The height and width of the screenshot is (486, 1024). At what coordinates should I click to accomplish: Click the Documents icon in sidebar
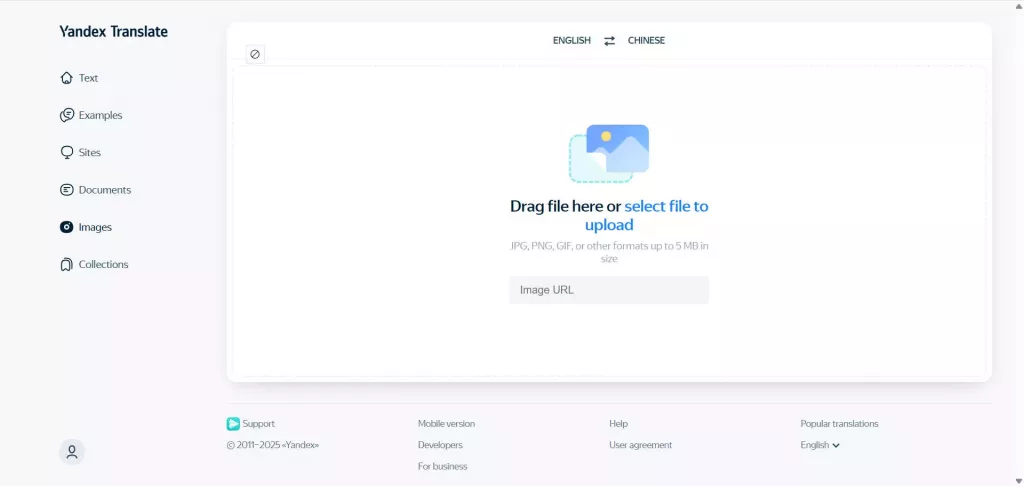pyautogui.click(x=66, y=190)
